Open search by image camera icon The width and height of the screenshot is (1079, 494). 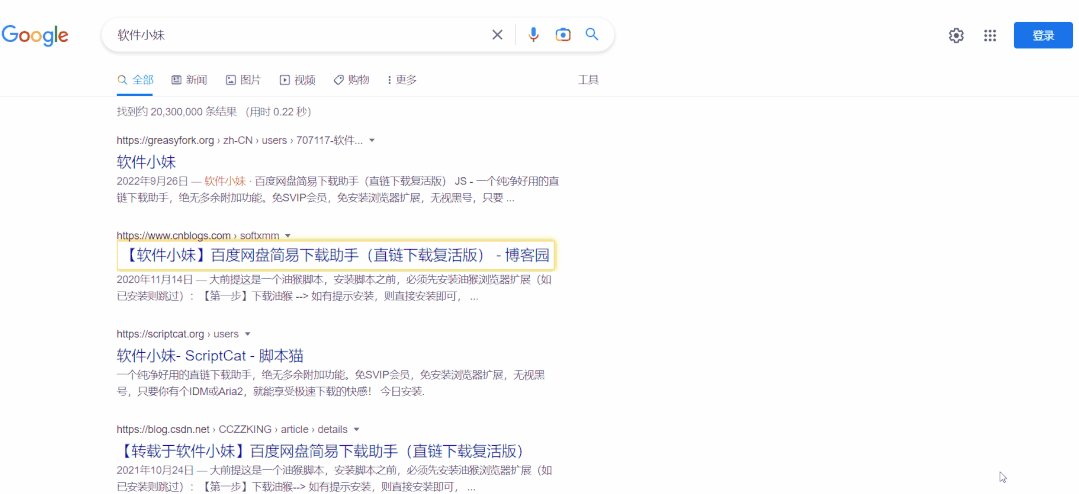(563, 34)
